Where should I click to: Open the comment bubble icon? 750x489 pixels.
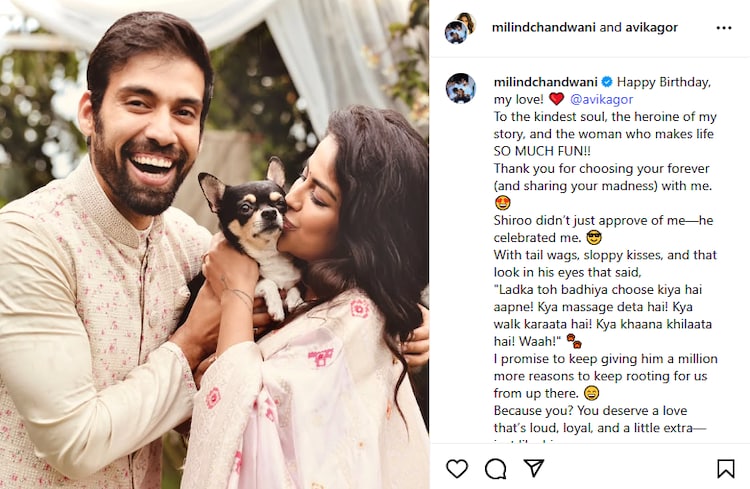[x=496, y=469]
